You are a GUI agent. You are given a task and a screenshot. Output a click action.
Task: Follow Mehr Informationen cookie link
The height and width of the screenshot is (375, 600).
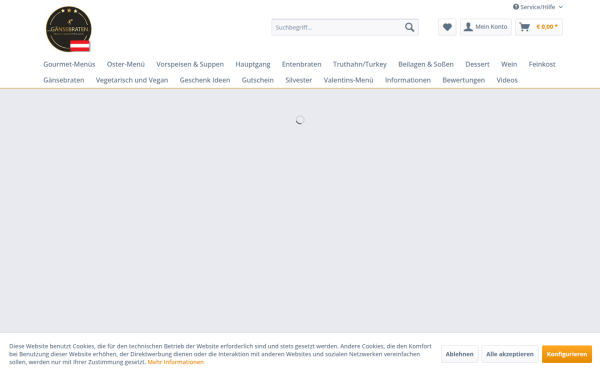coord(176,362)
